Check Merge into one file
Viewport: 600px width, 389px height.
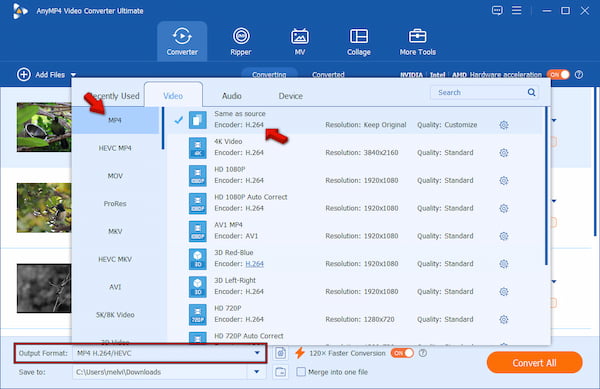pyautogui.click(x=301, y=372)
